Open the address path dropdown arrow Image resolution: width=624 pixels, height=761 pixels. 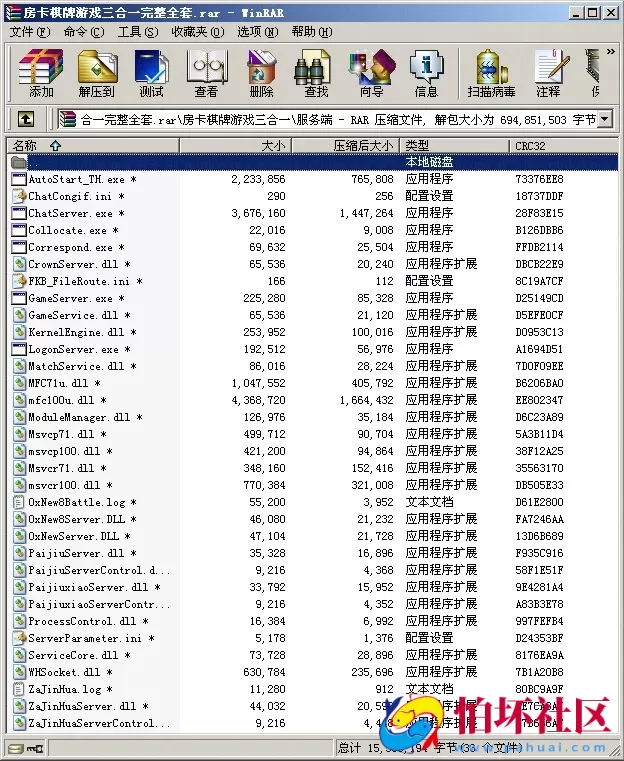[x=605, y=118]
